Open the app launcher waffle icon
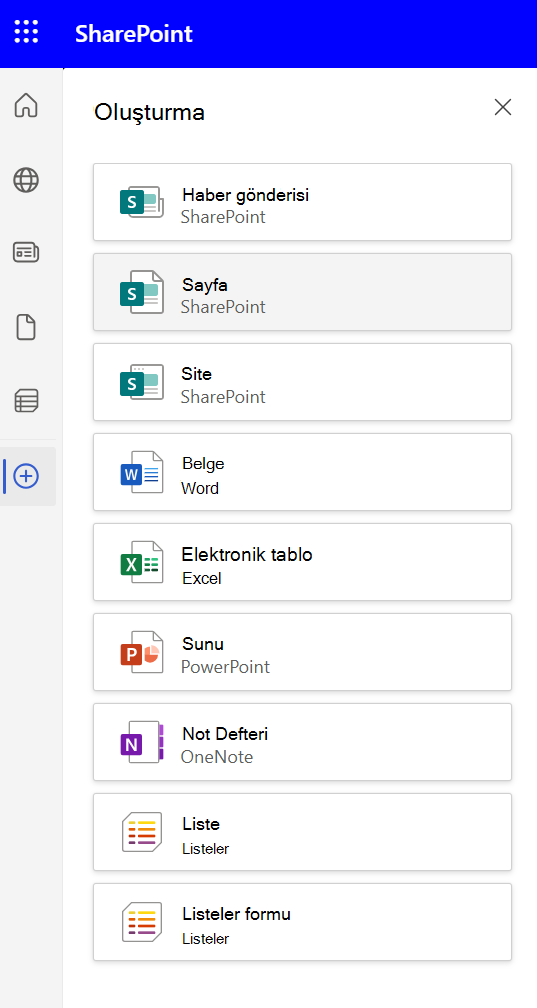The image size is (537, 1008). point(26,32)
